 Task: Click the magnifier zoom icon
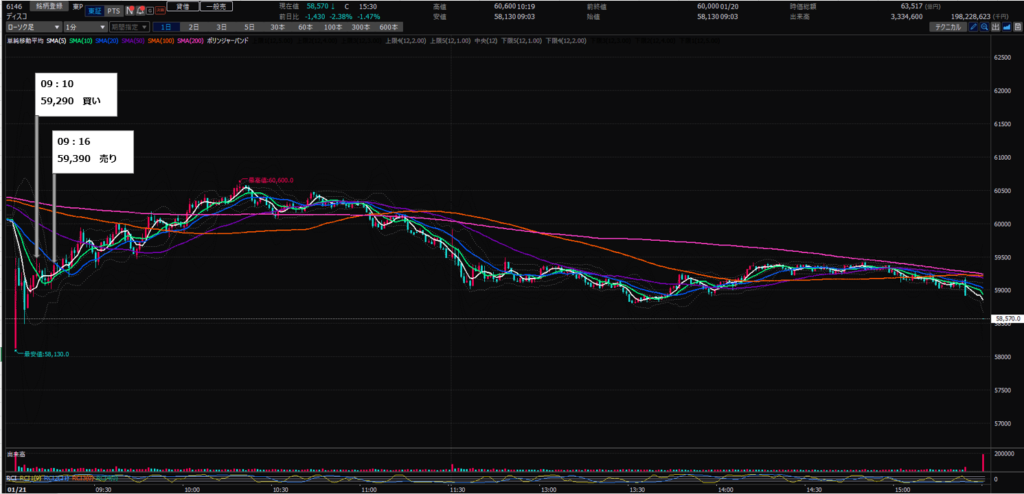(985, 27)
